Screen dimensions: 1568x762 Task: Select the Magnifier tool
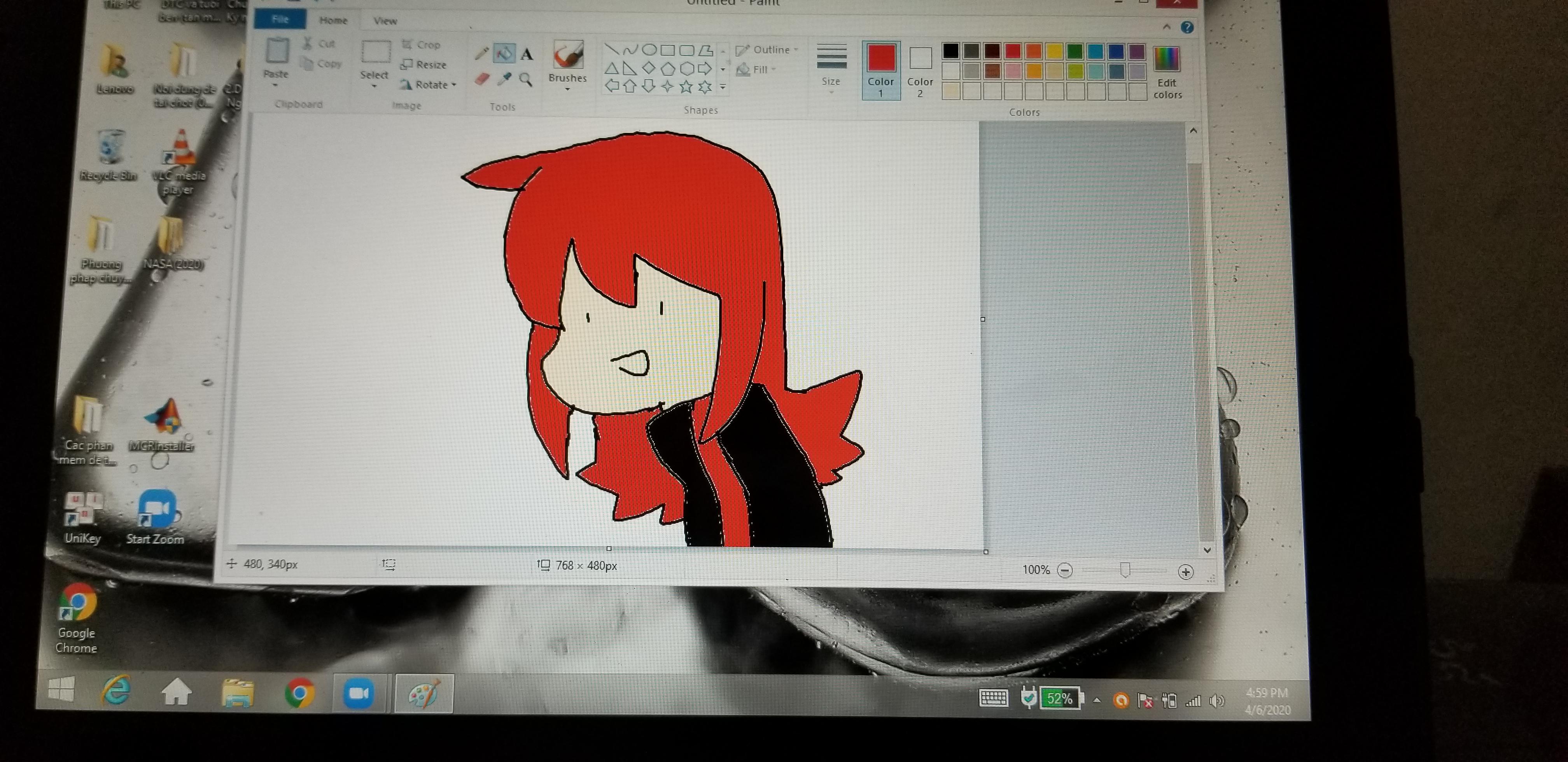click(x=526, y=80)
